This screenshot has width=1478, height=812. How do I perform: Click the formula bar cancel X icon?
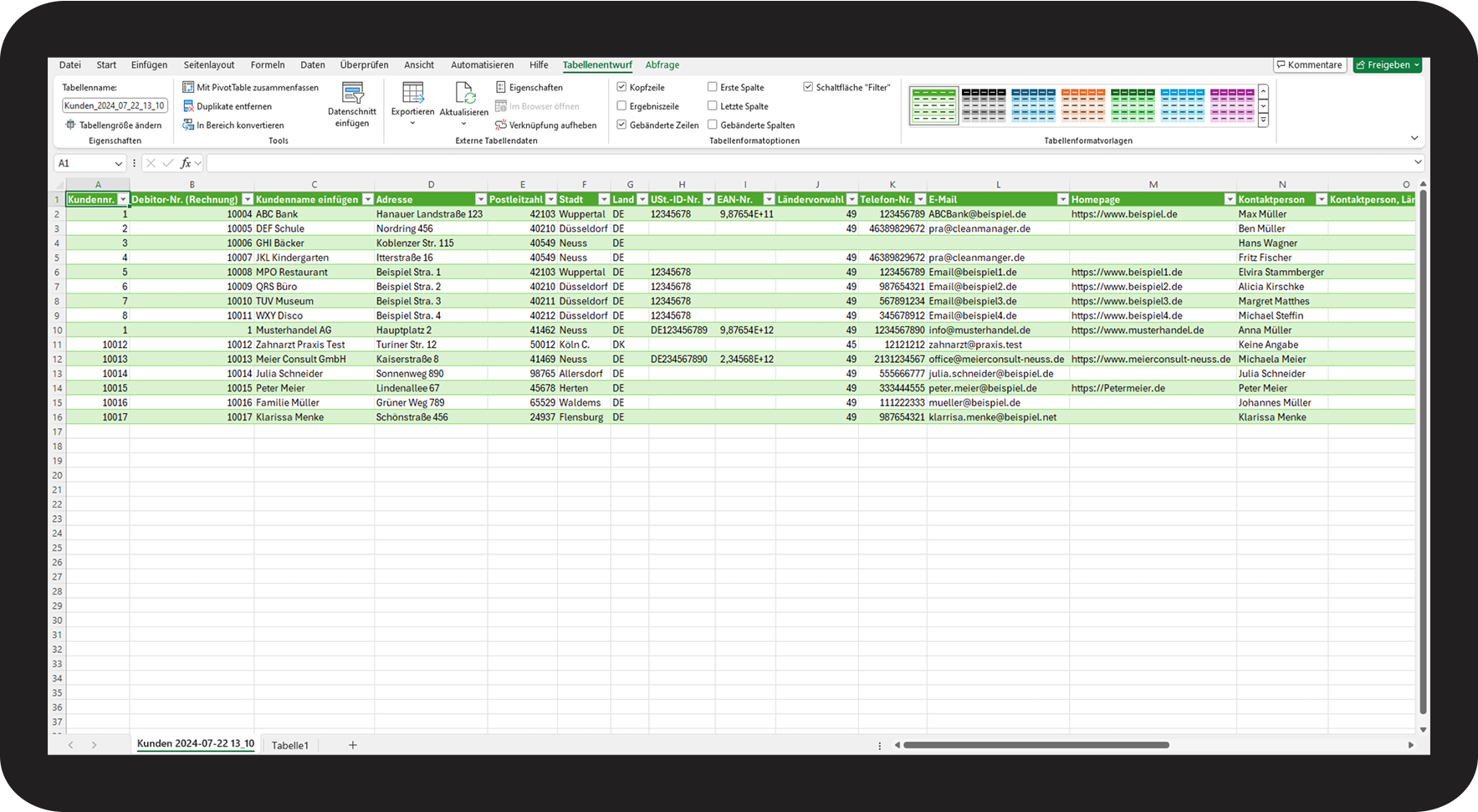151,163
